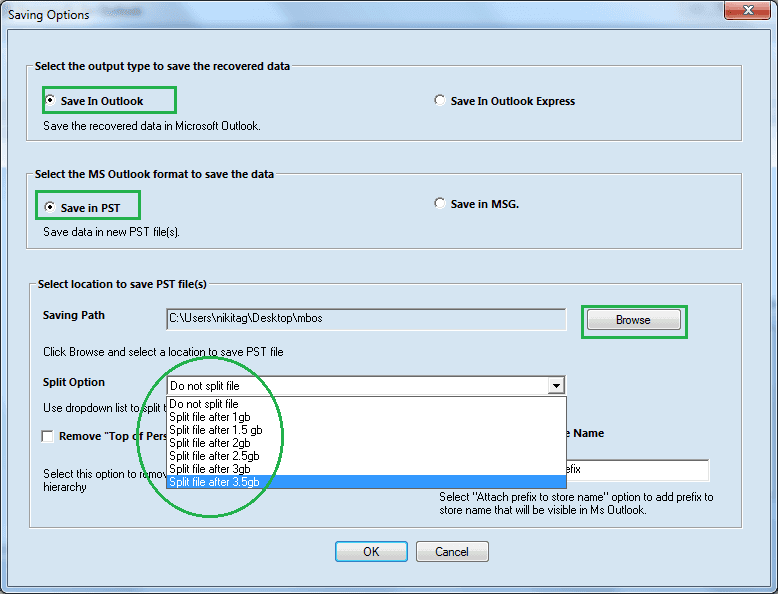Viewport: 778px width, 594px height.
Task: Pick "Split file after 2.5gb" entry
Action: point(366,456)
